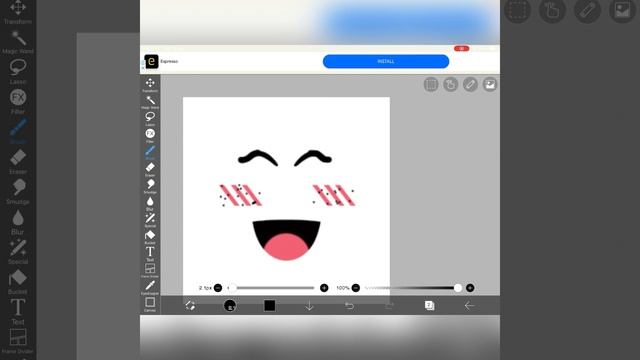Tap the faded redo arrow in the bottom bar

point(389,305)
